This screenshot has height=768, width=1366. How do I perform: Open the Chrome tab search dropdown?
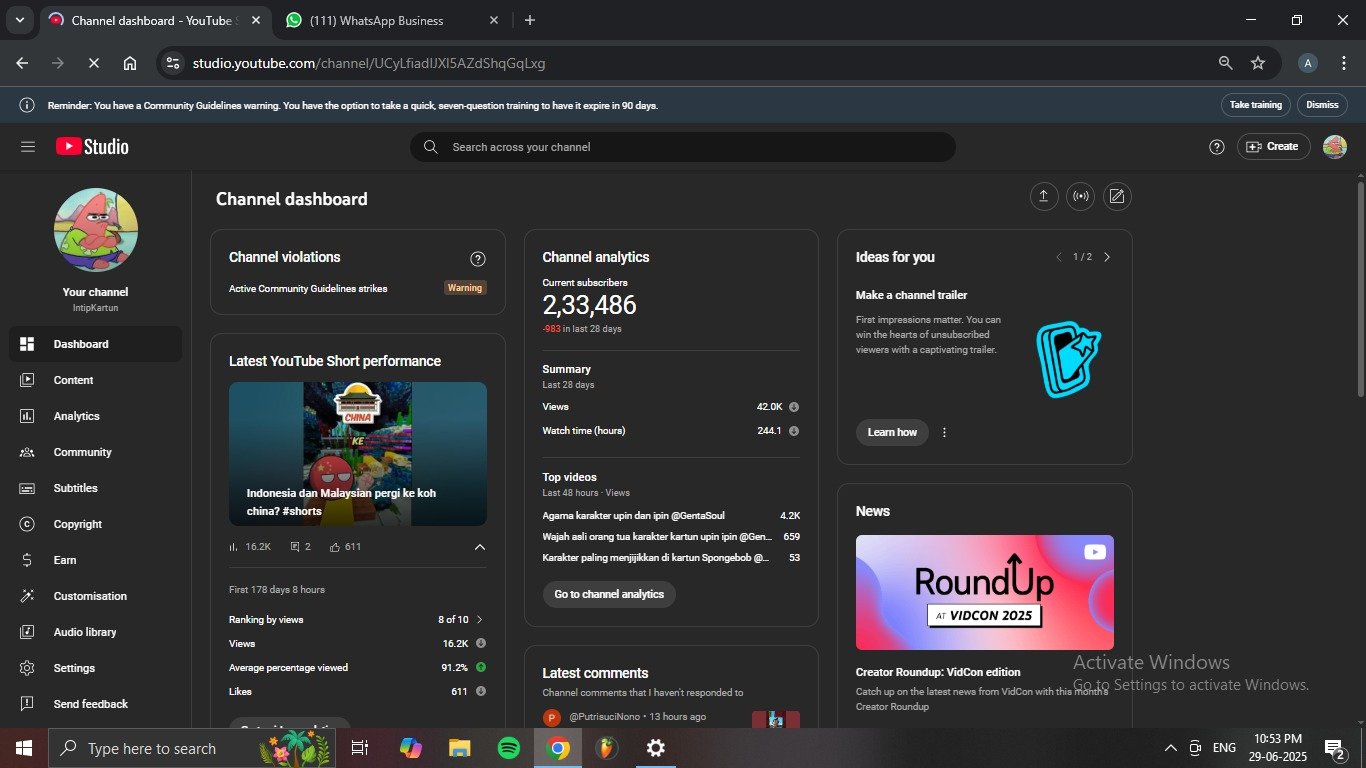19,20
